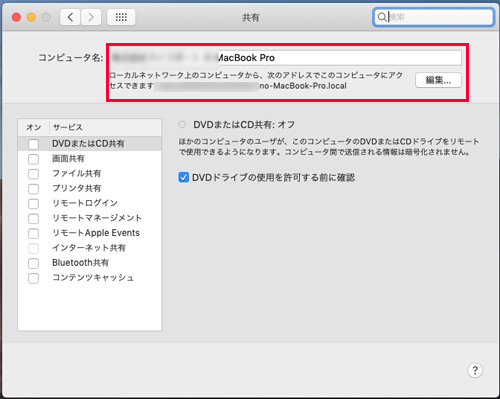Show all preferences grid icon

point(121,17)
